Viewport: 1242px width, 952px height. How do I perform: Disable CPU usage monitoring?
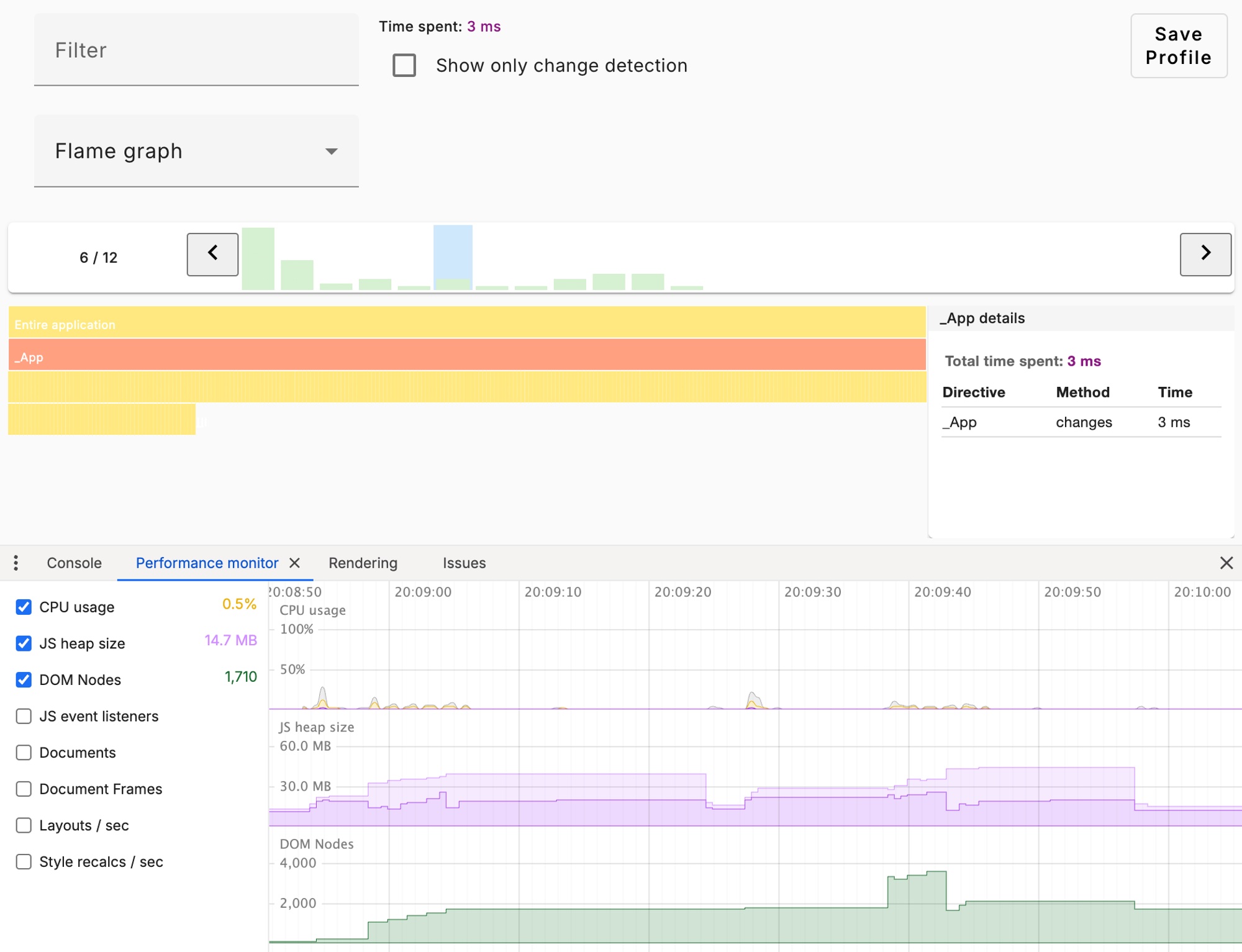[24, 607]
